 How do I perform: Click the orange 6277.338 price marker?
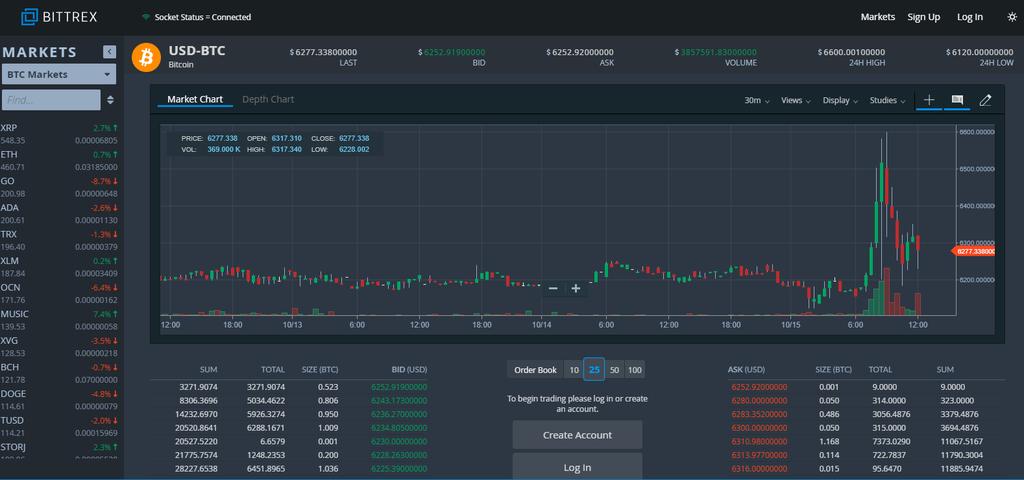click(x=974, y=251)
